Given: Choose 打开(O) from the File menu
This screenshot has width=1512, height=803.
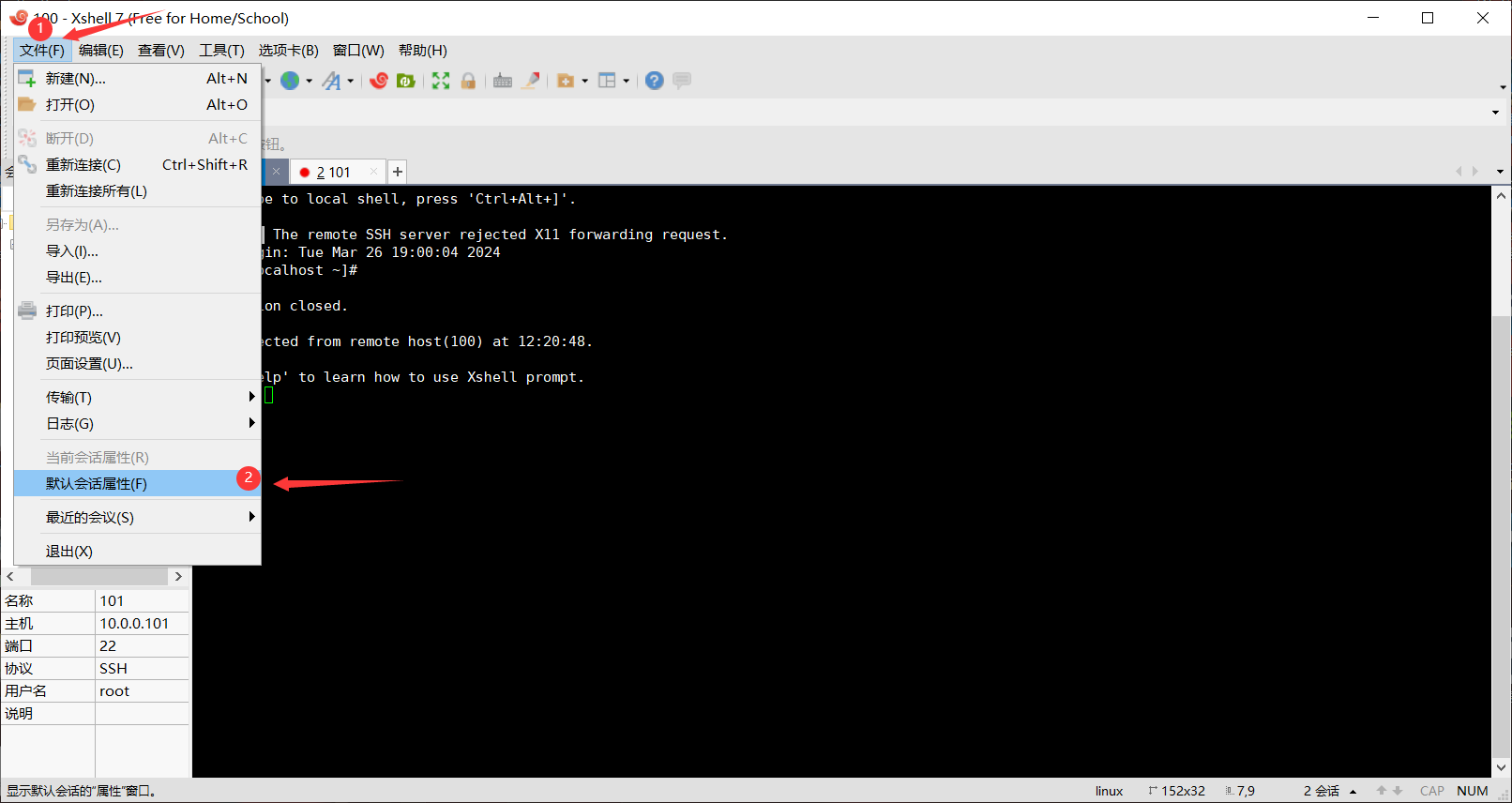Looking at the screenshot, I should click(137, 104).
